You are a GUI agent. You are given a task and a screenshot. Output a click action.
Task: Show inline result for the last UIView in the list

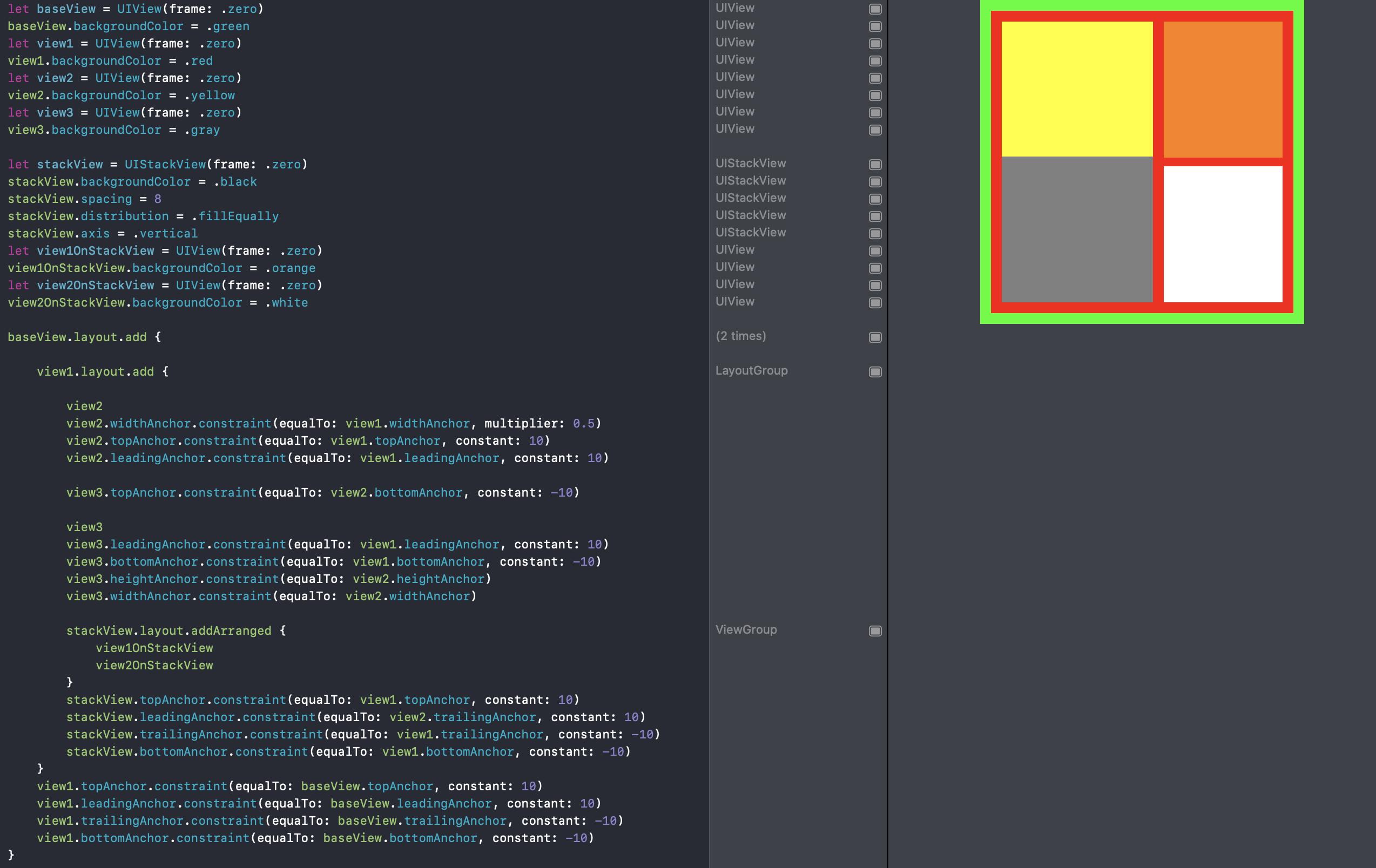tap(874, 303)
